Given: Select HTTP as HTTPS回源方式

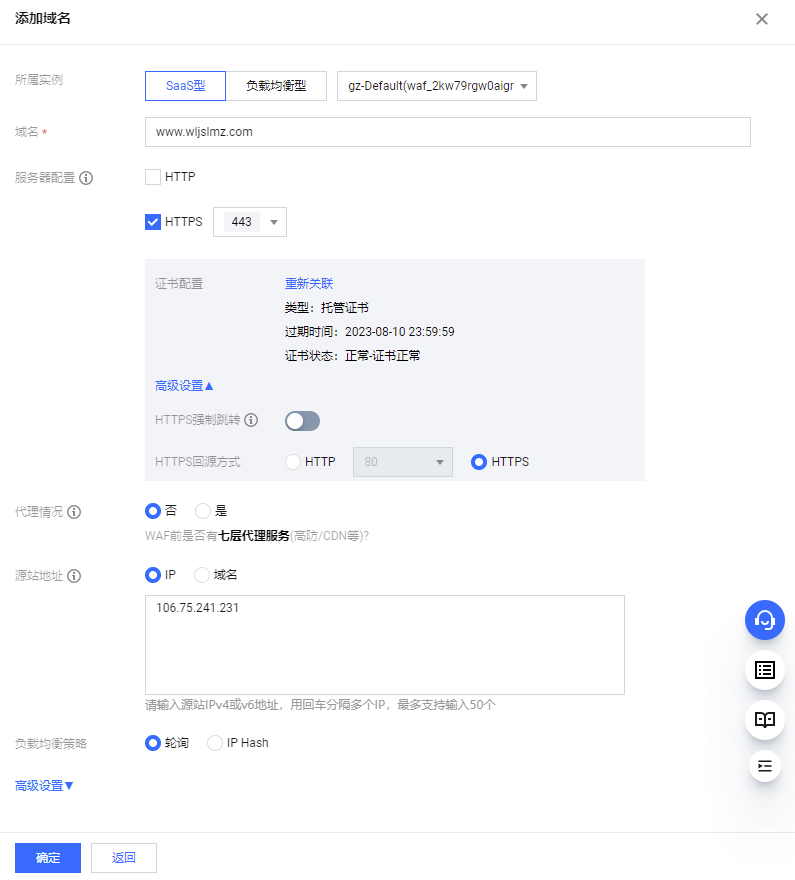Looking at the screenshot, I should coord(293,462).
